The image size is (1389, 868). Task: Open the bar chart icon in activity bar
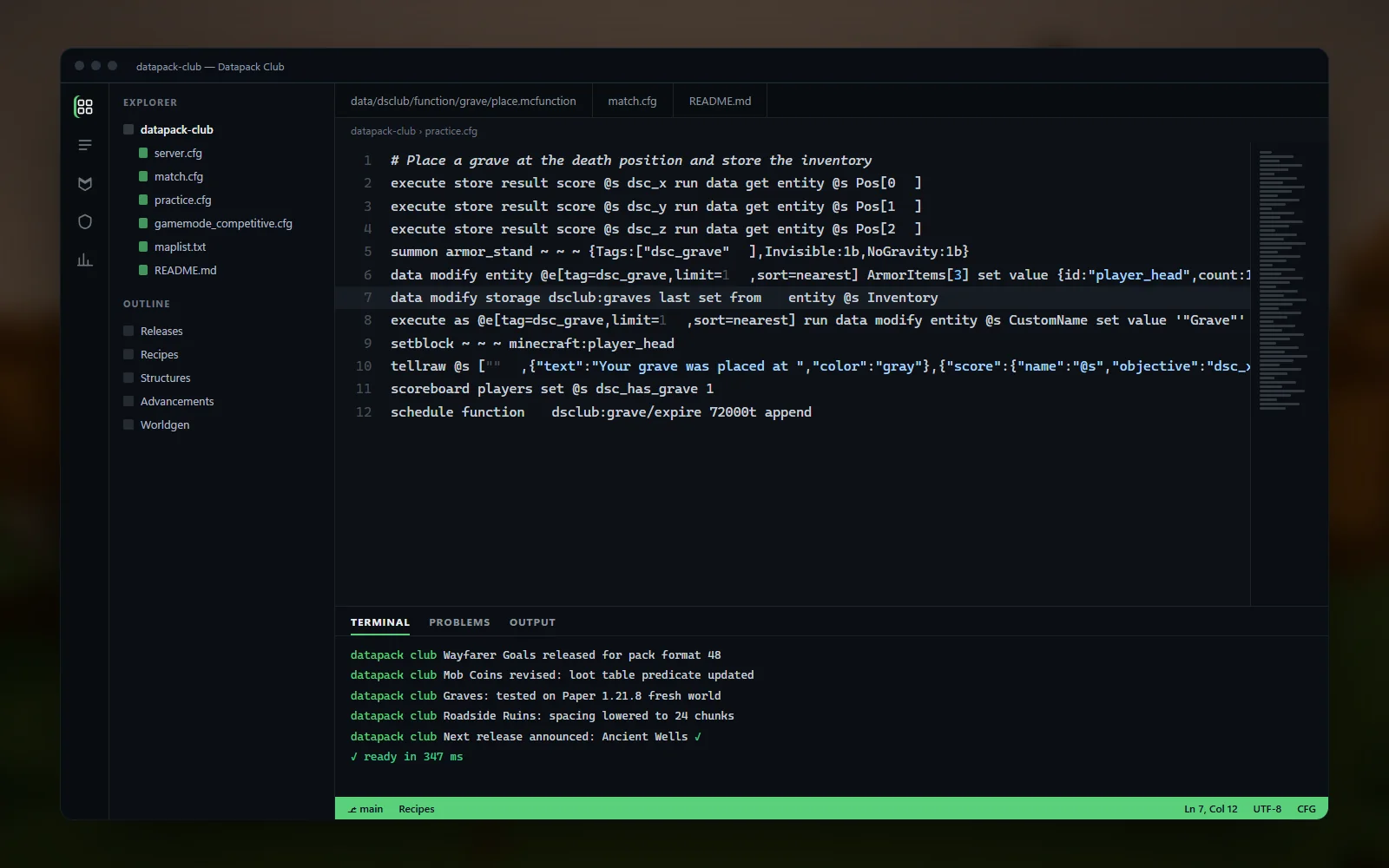[84, 260]
